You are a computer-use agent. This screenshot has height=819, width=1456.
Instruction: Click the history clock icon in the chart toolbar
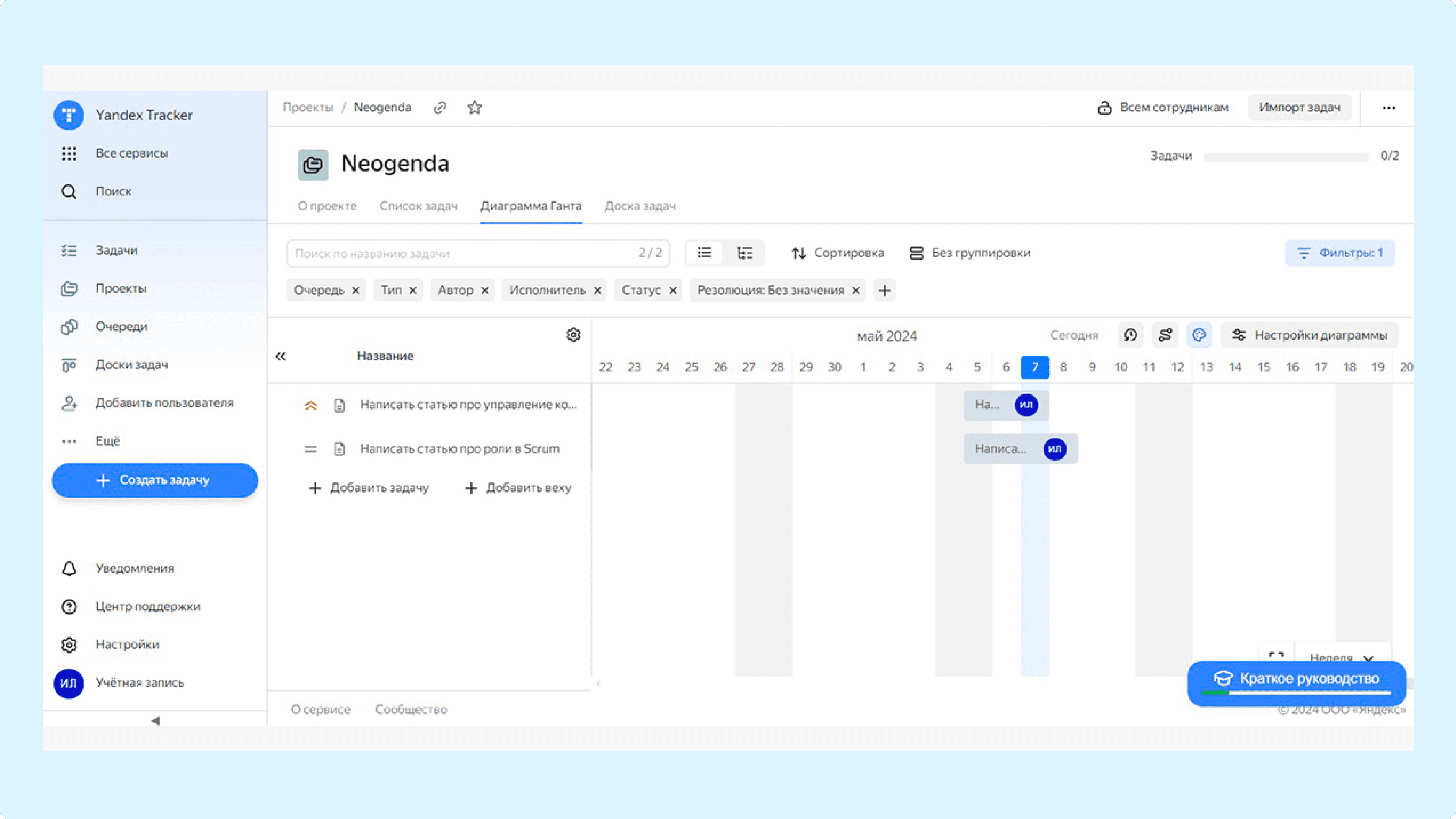1130,335
